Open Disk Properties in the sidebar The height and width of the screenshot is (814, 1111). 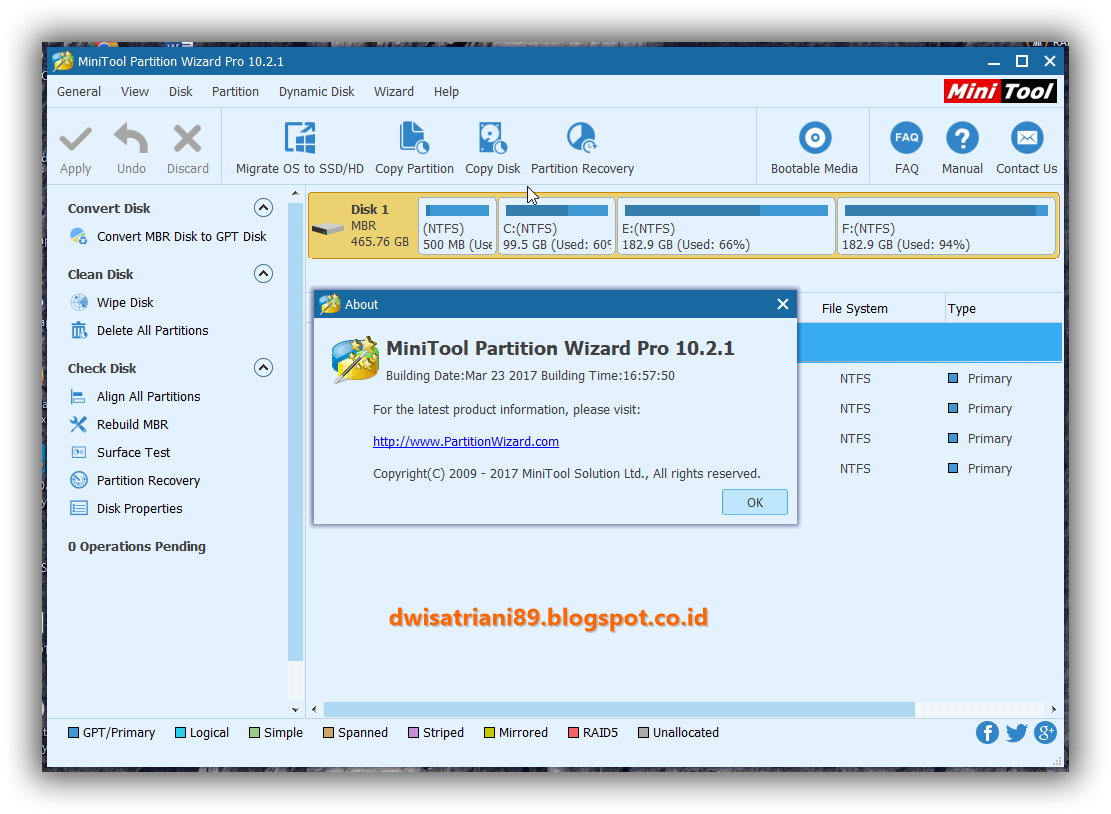tap(139, 509)
